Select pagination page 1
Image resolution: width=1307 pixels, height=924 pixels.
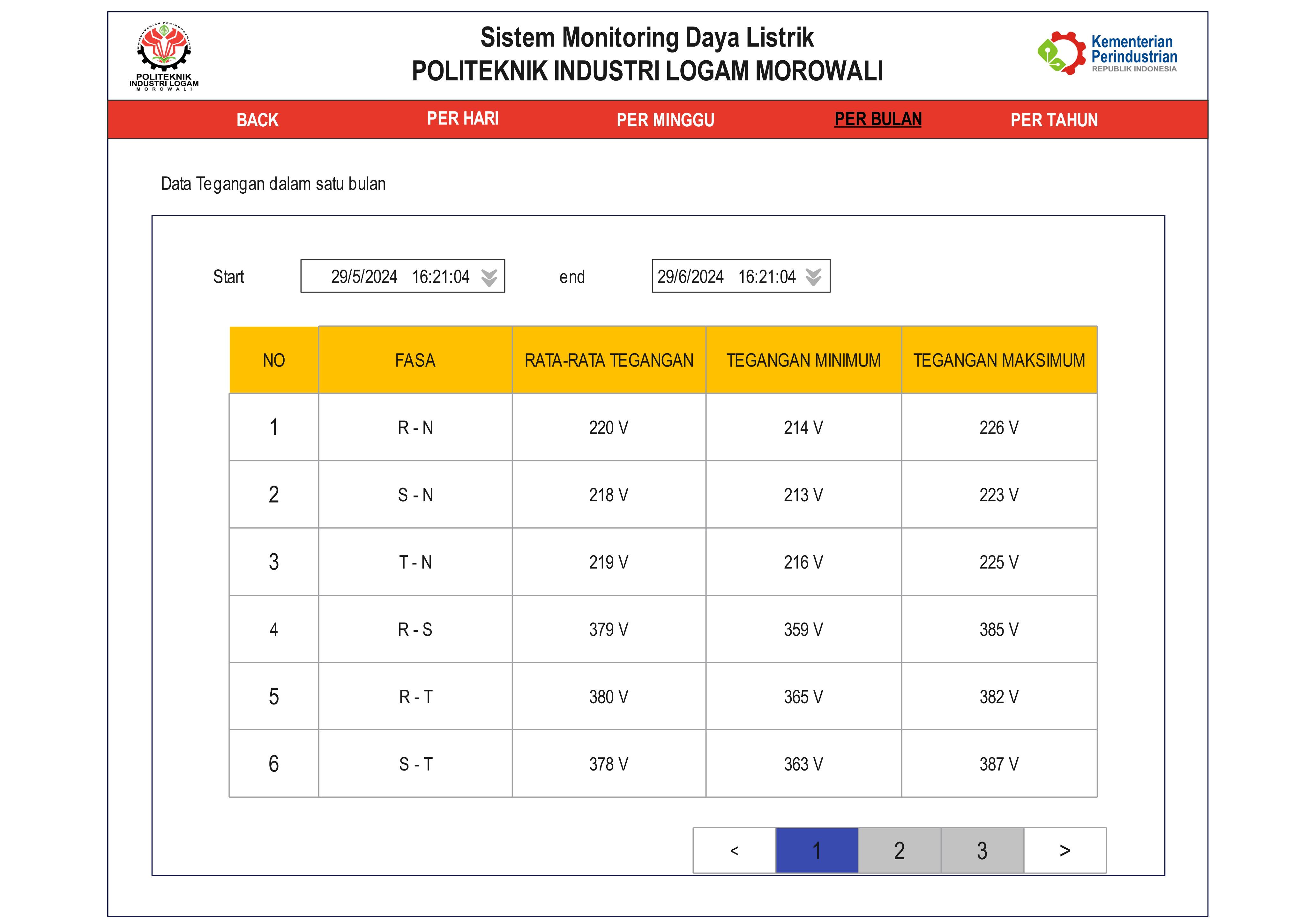tap(816, 851)
